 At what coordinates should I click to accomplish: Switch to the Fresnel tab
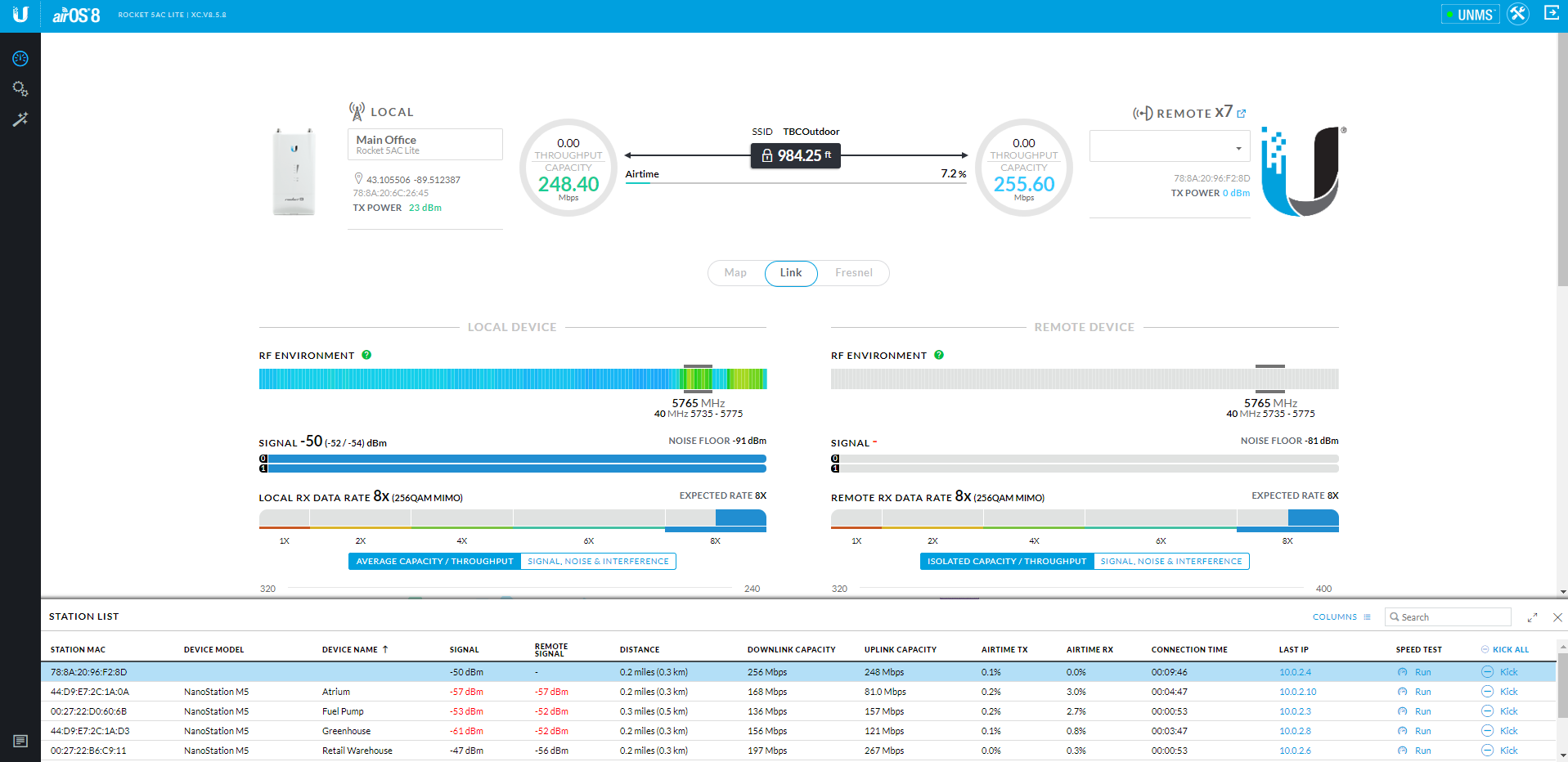click(x=853, y=273)
